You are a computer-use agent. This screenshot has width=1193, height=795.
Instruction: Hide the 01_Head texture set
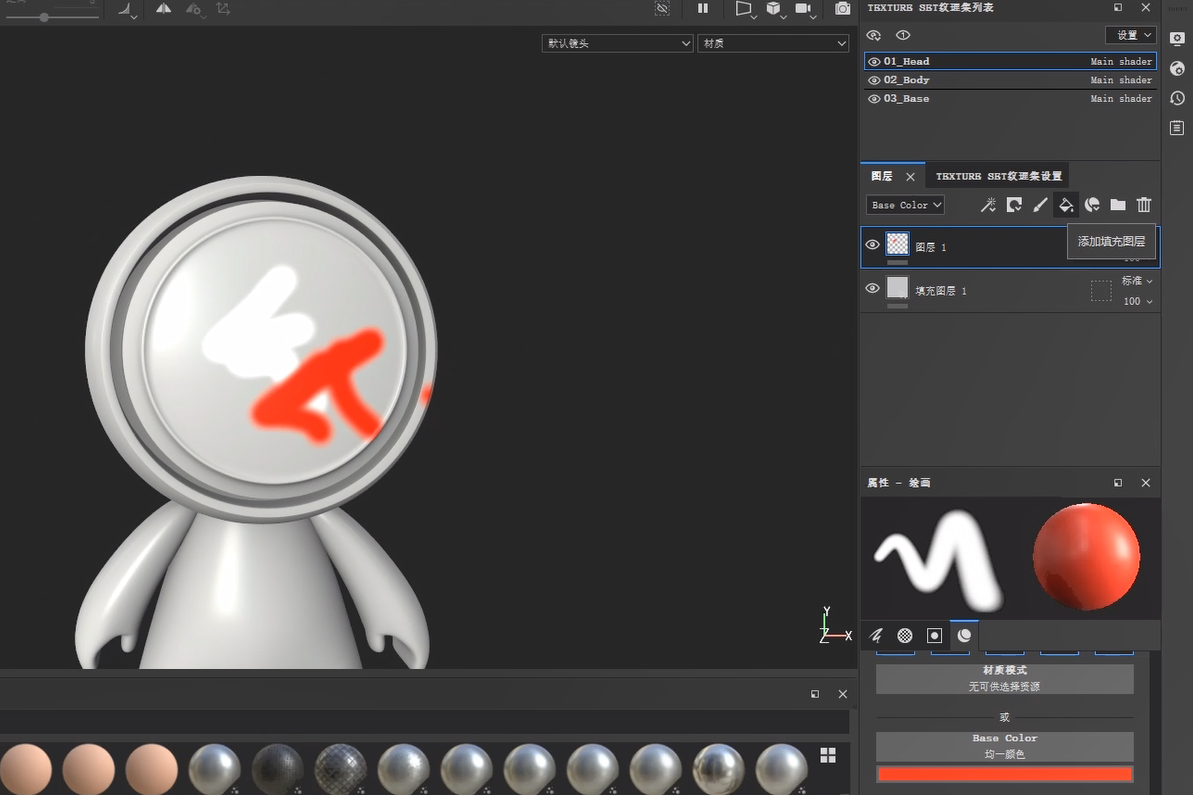[874, 62]
